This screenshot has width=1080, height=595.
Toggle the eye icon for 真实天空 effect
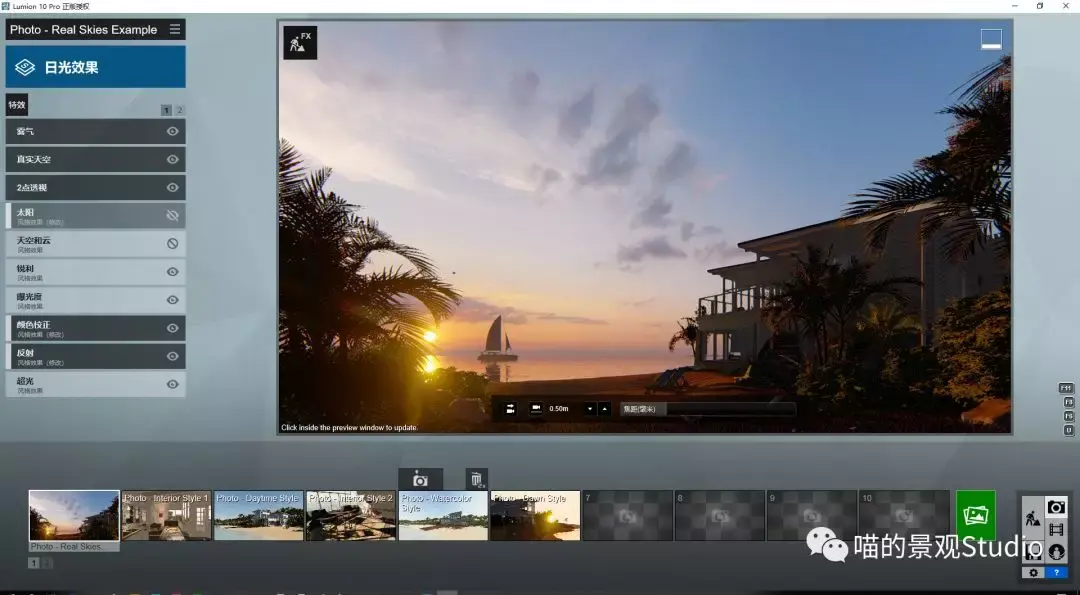pyautogui.click(x=172, y=159)
